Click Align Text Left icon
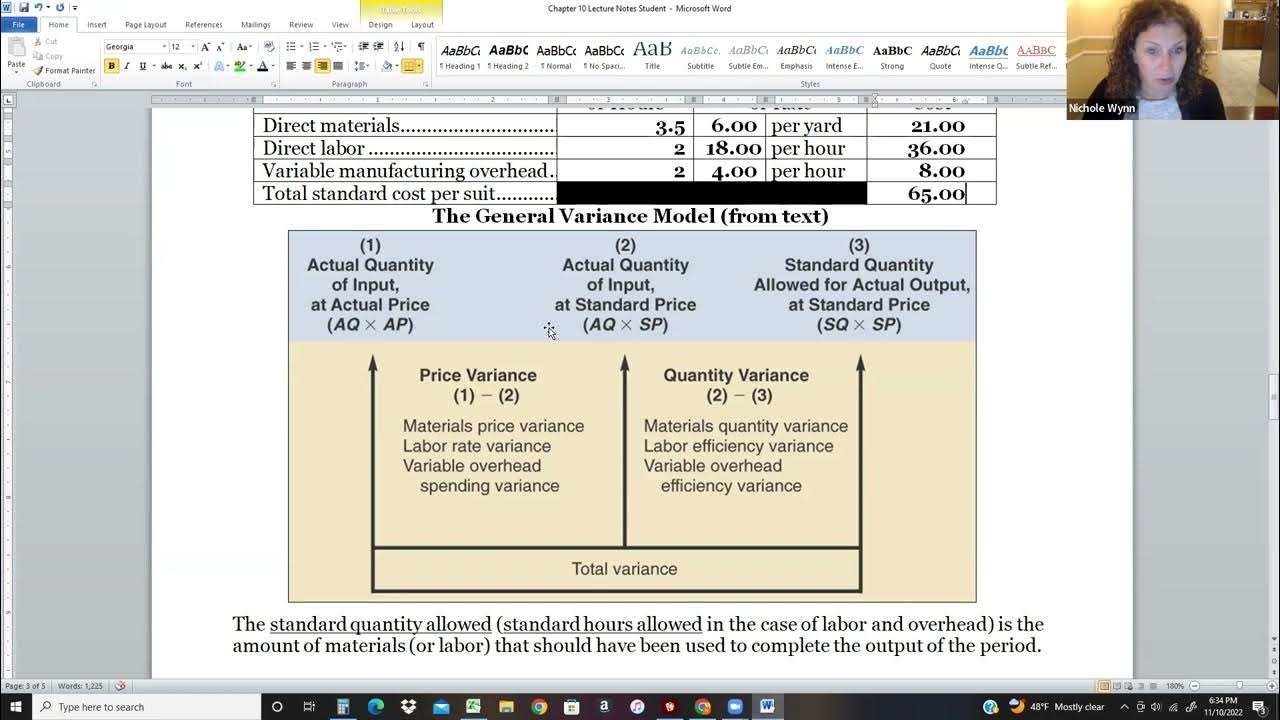Image resolution: width=1280 pixels, height=720 pixels. [x=290, y=66]
